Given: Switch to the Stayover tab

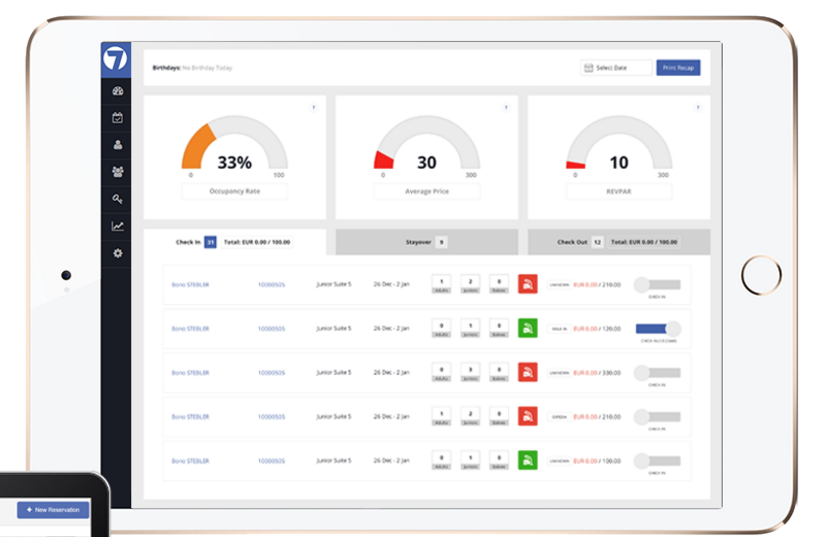Looking at the screenshot, I should 427,242.
